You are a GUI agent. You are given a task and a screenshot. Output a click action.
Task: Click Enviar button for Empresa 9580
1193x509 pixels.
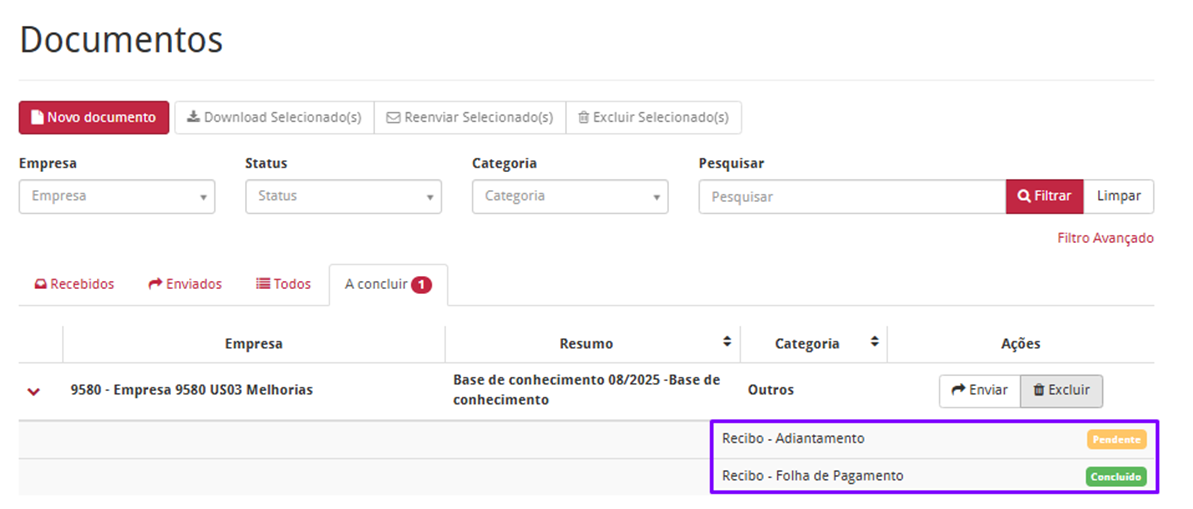[979, 390]
